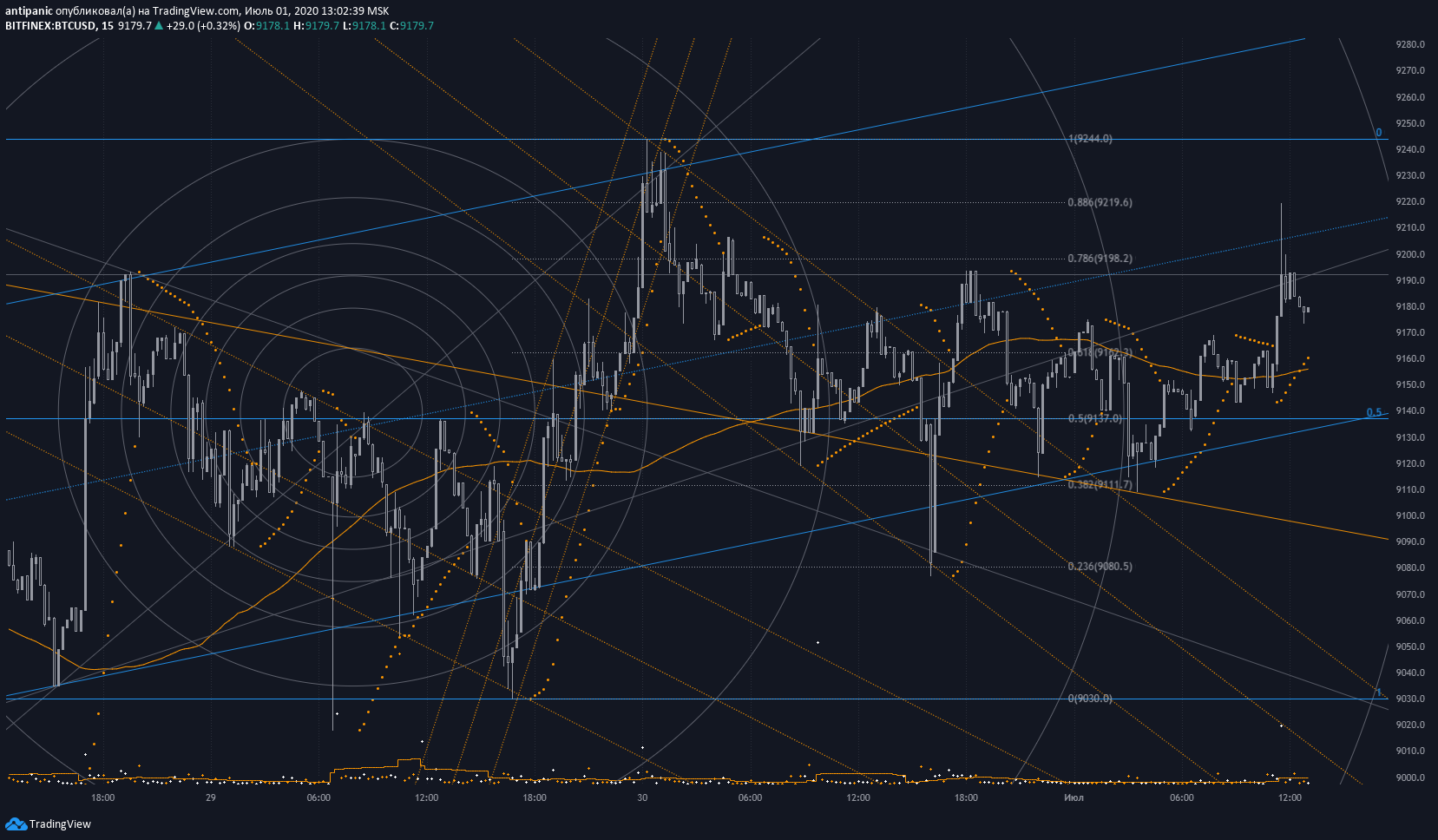
Task: Select Fibonacci label 0.786(9198.2)
Action: 1100,259
